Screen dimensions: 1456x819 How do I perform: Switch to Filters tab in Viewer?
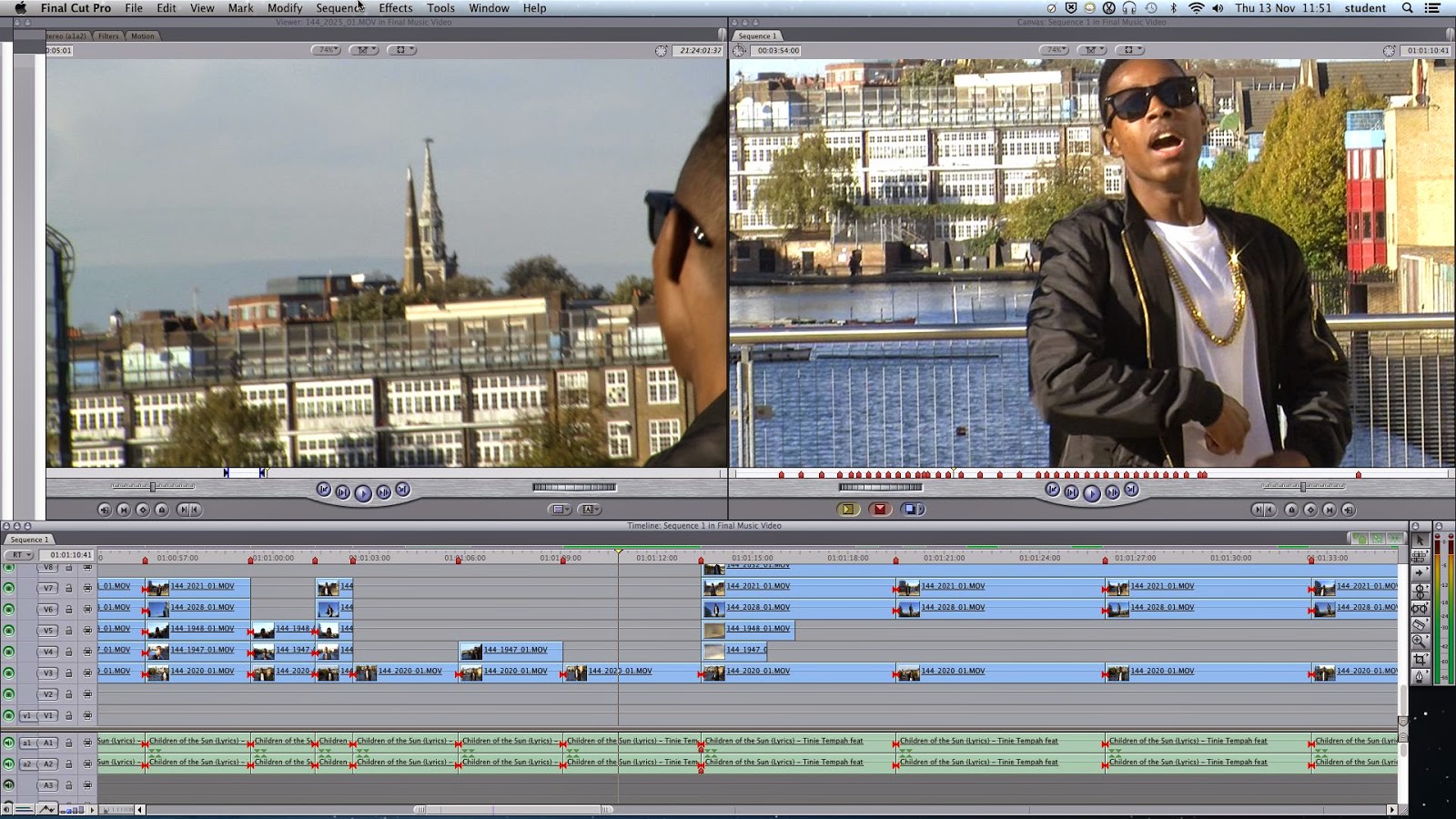click(108, 36)
